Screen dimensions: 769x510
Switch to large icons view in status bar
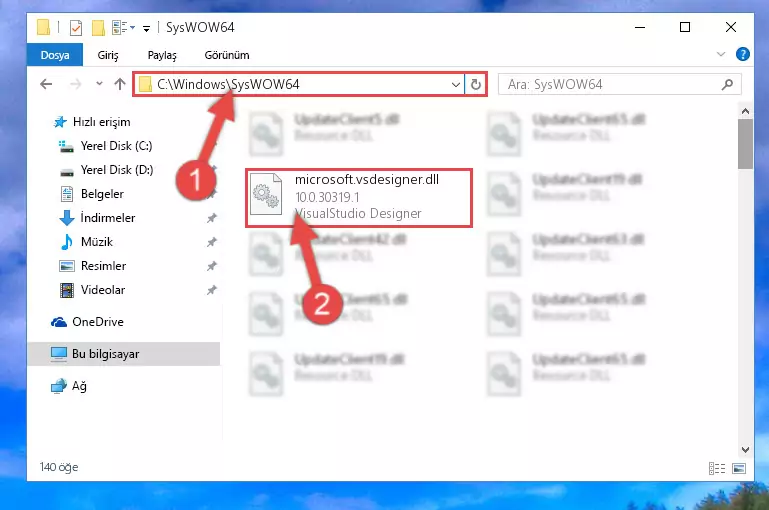pyautogui.click(x=739, y=468)
